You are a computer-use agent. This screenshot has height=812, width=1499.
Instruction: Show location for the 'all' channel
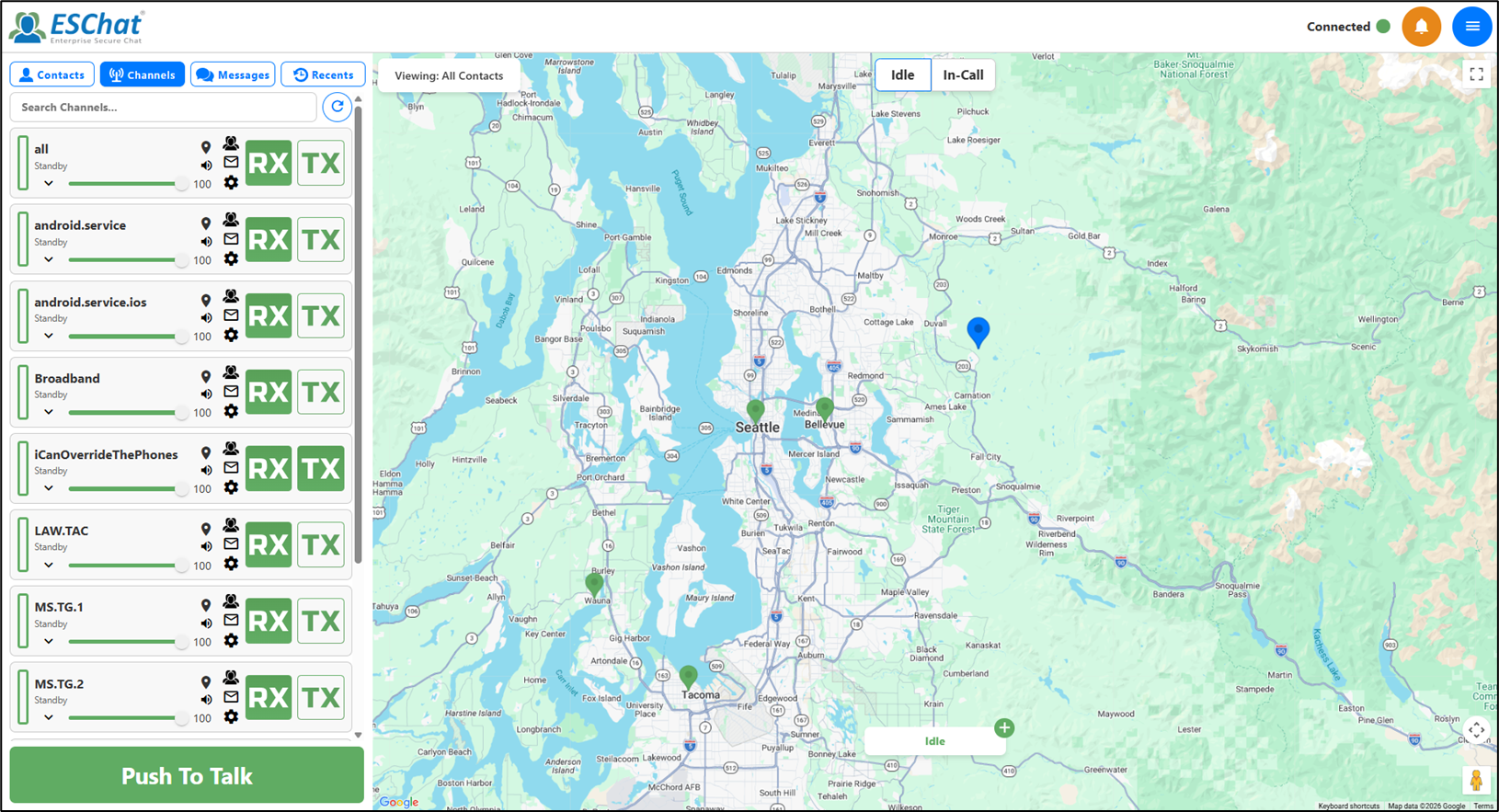click(x=206, y=147)
